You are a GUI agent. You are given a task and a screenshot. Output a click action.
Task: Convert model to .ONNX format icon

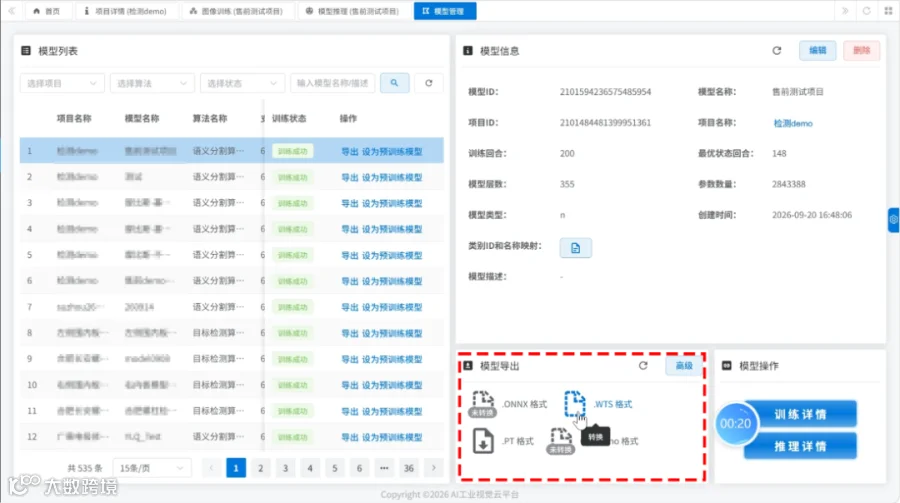(483, 403)
